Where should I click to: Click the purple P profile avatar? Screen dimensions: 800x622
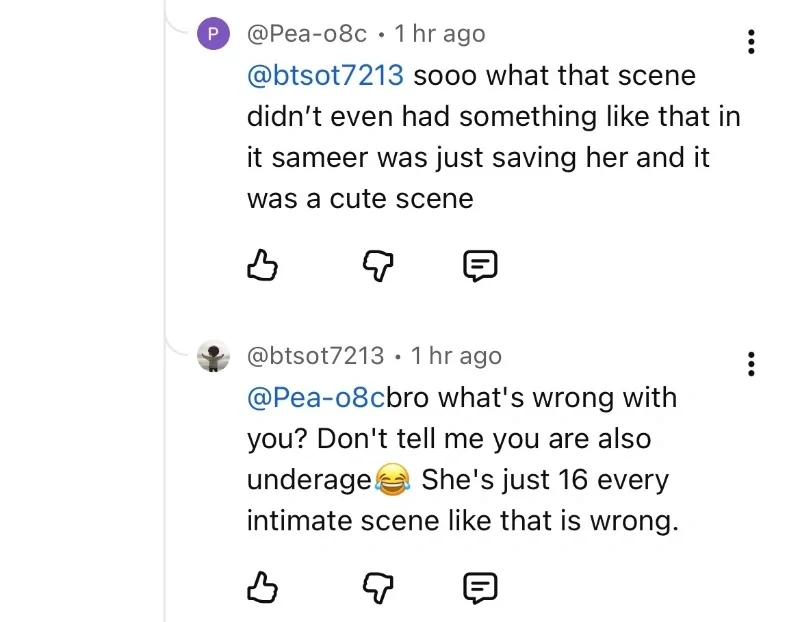coord(213,34)
